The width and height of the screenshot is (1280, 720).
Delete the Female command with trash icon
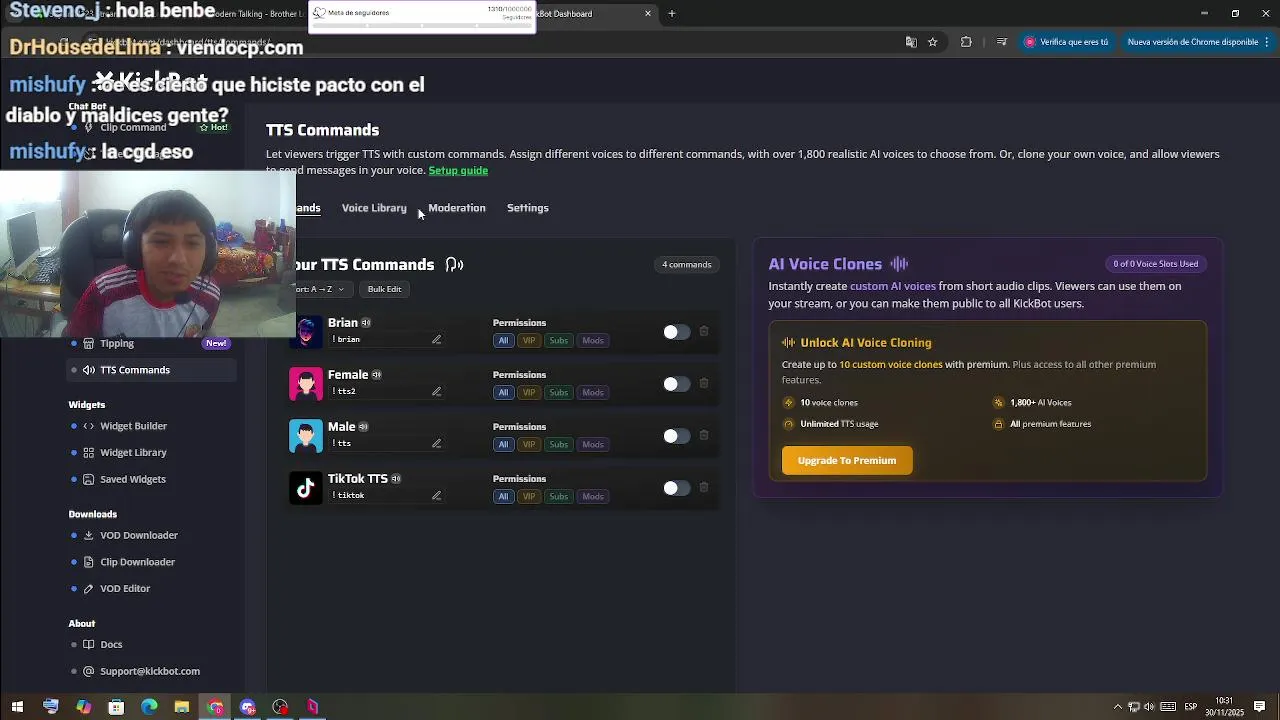pos(704,383)
